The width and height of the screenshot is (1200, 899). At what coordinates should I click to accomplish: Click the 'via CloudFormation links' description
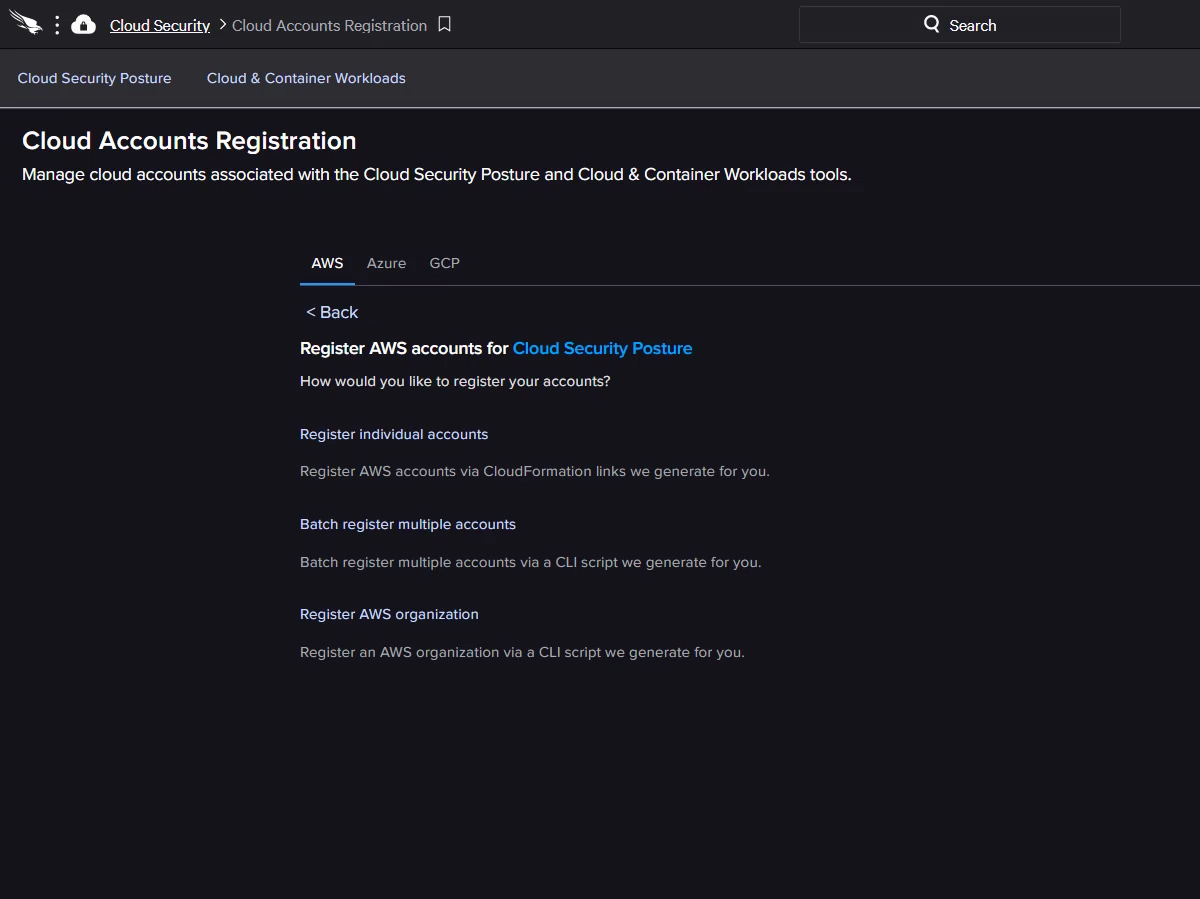pyautogui.click(x=535, y=472)
